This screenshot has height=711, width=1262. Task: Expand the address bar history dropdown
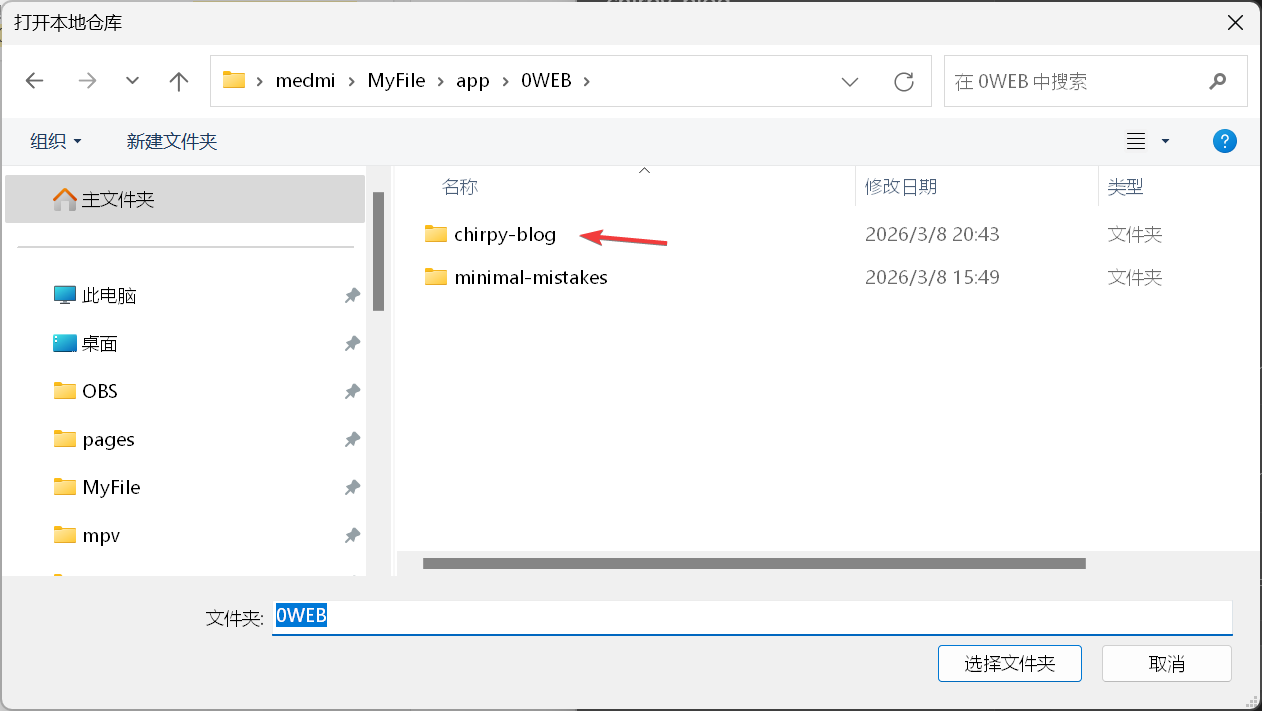coord(850,81)
